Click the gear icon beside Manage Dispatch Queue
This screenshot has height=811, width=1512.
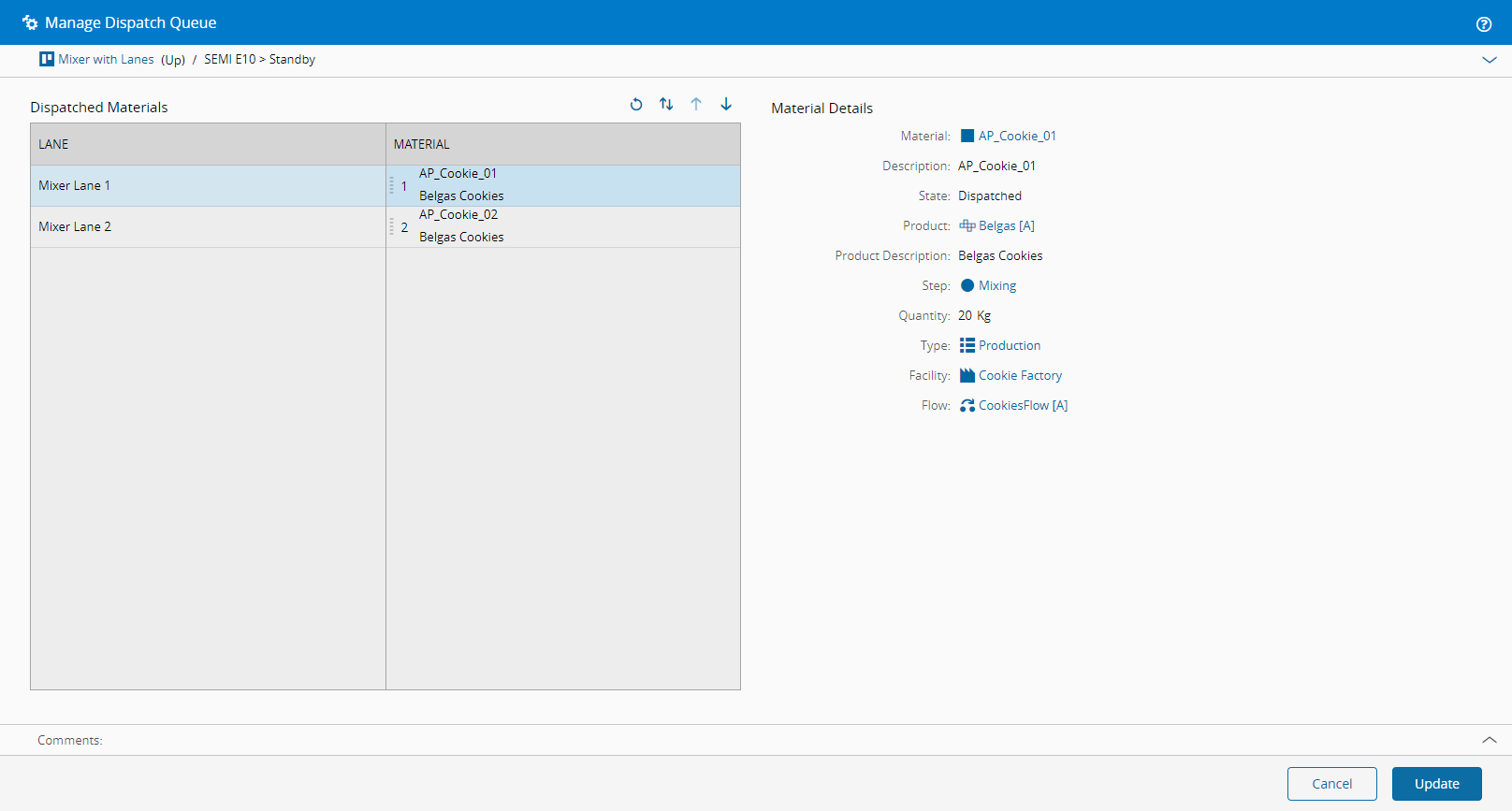(30, 22)
